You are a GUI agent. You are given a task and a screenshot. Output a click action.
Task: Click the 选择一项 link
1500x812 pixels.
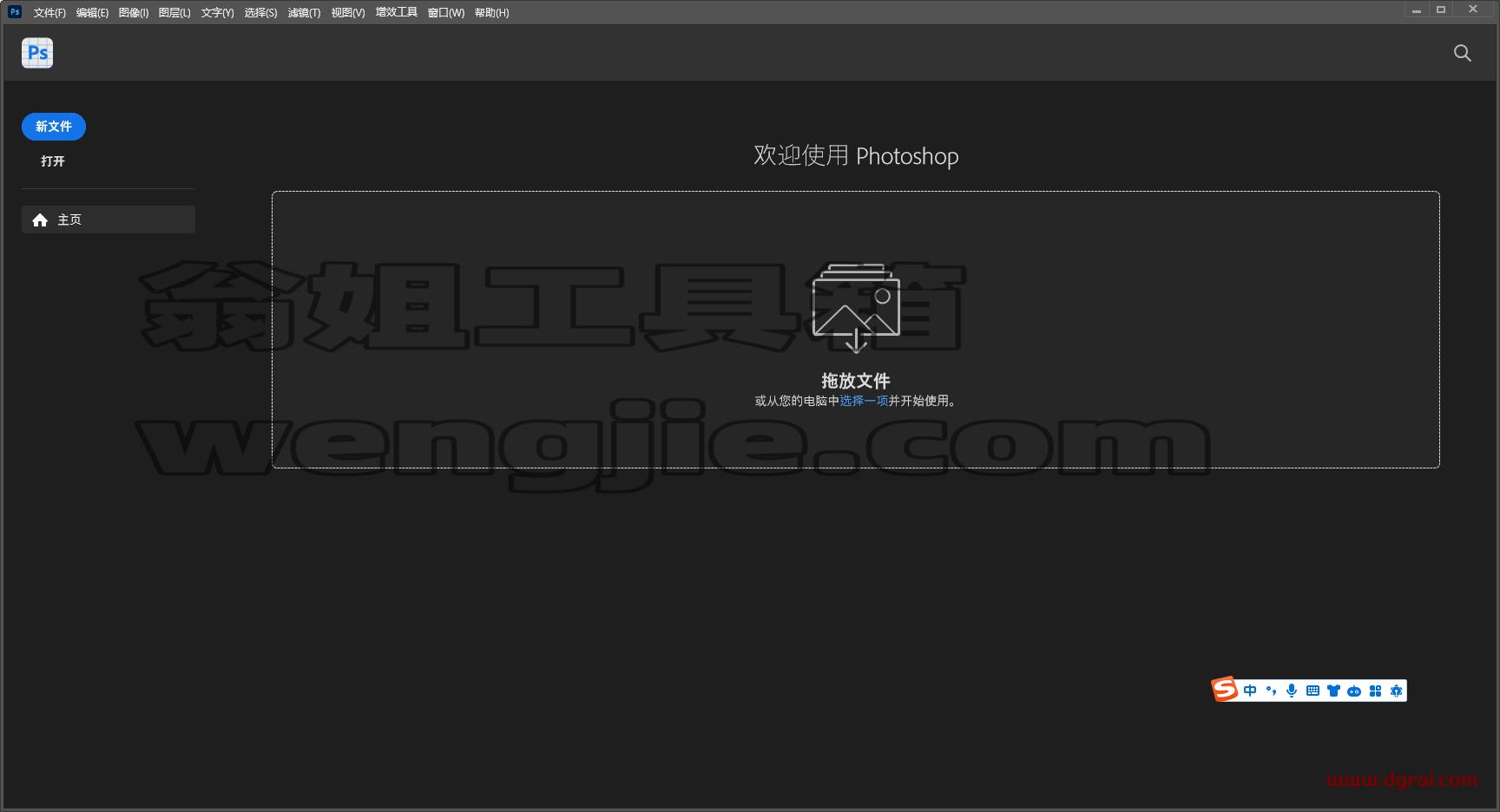click(x=864, y=401)
